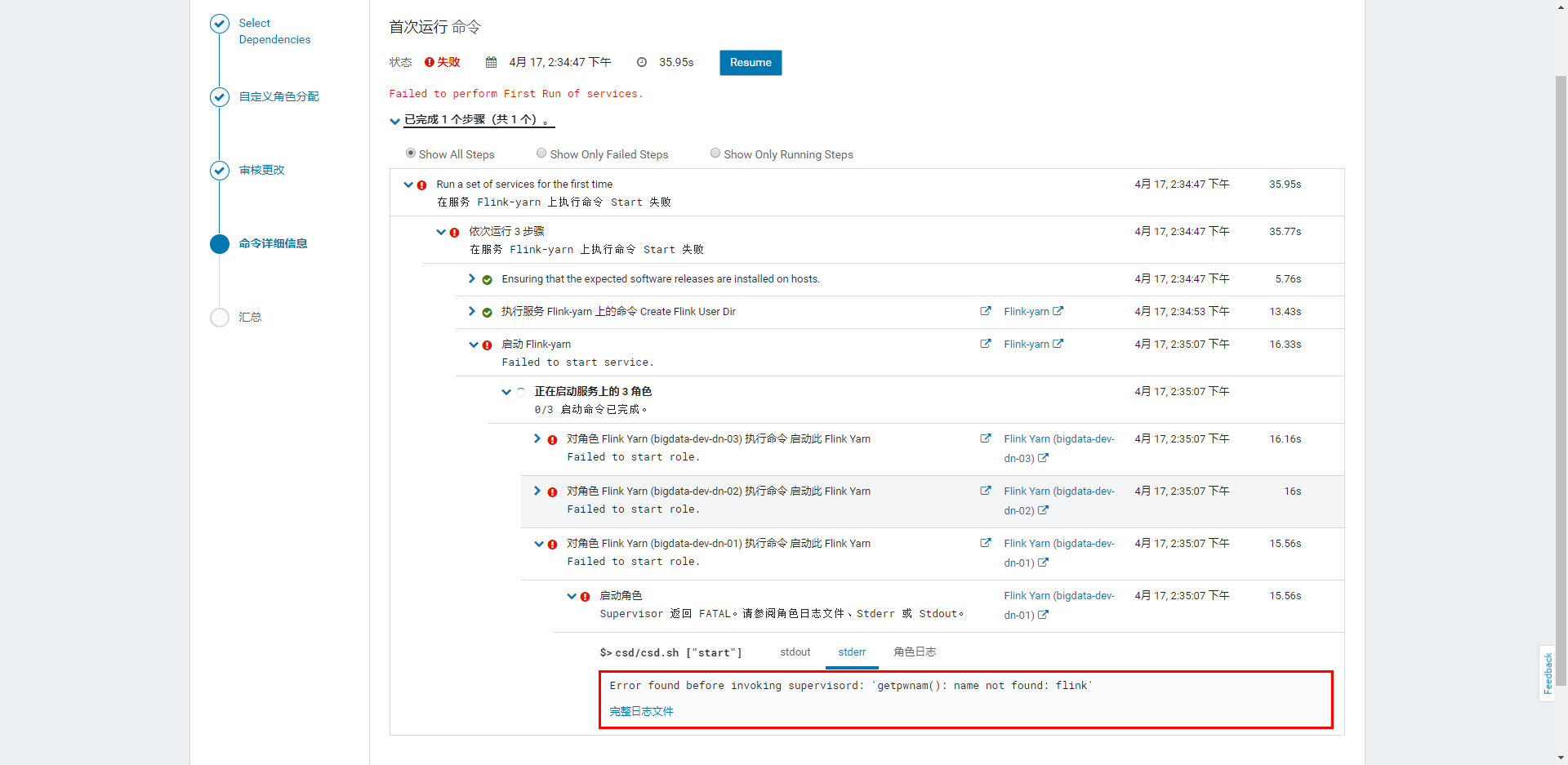
Task: Open the external link icon beside 启动 Flink-yarn row
Action: [986, 344]
